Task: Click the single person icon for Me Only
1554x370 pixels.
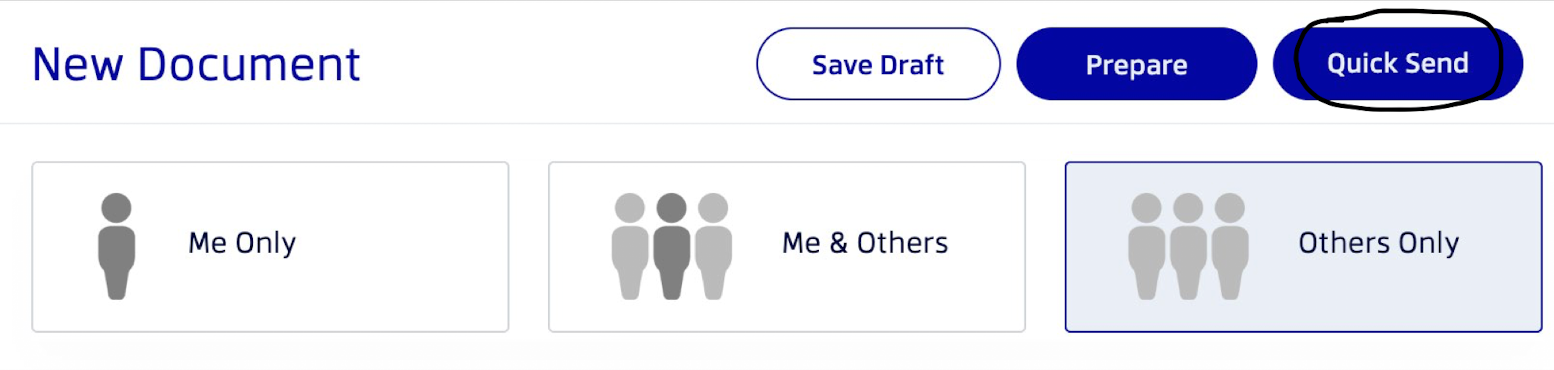Action: (116, 246)
